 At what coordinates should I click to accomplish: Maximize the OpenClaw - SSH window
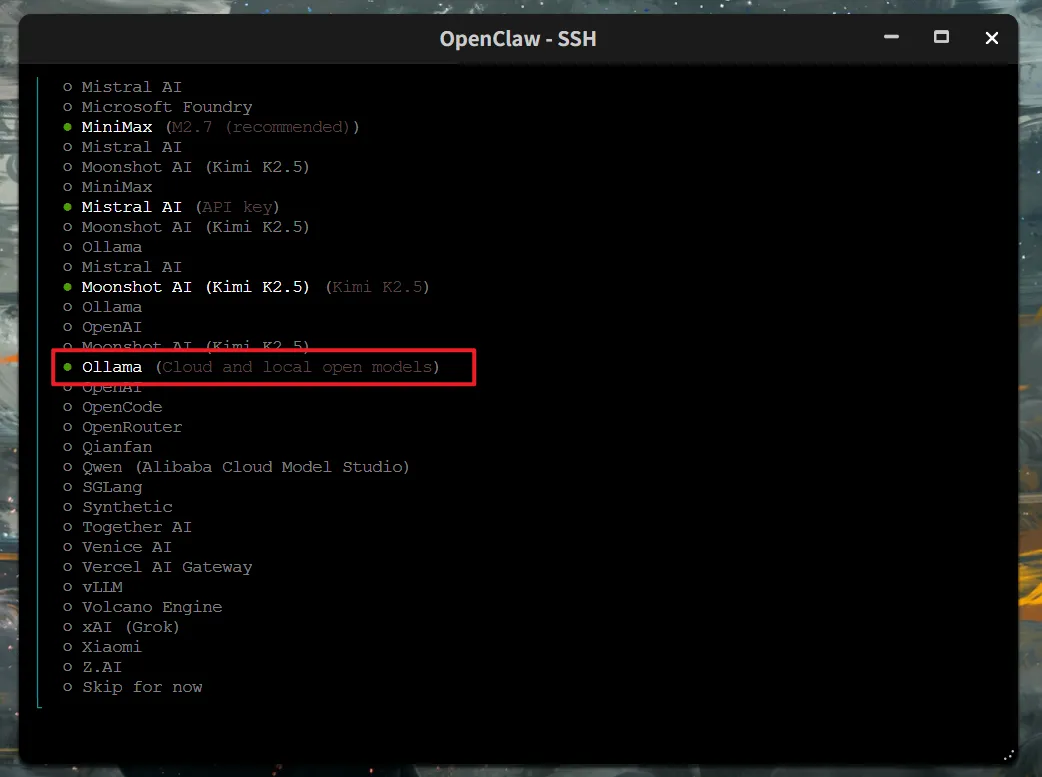(941, 37)
